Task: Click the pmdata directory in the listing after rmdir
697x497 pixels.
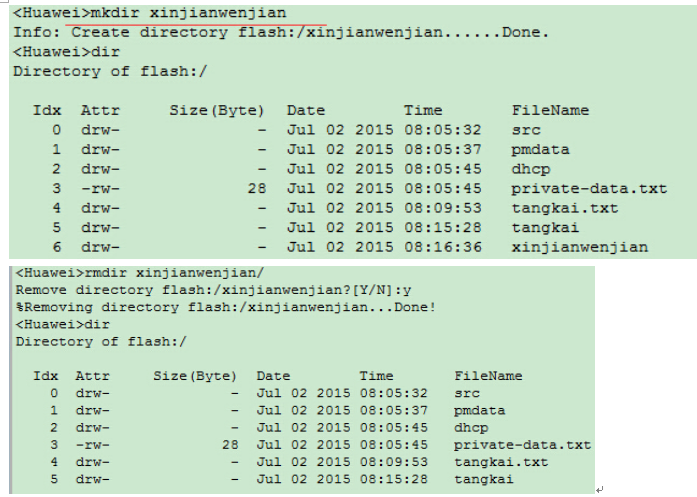Action: tap(479, 410)
